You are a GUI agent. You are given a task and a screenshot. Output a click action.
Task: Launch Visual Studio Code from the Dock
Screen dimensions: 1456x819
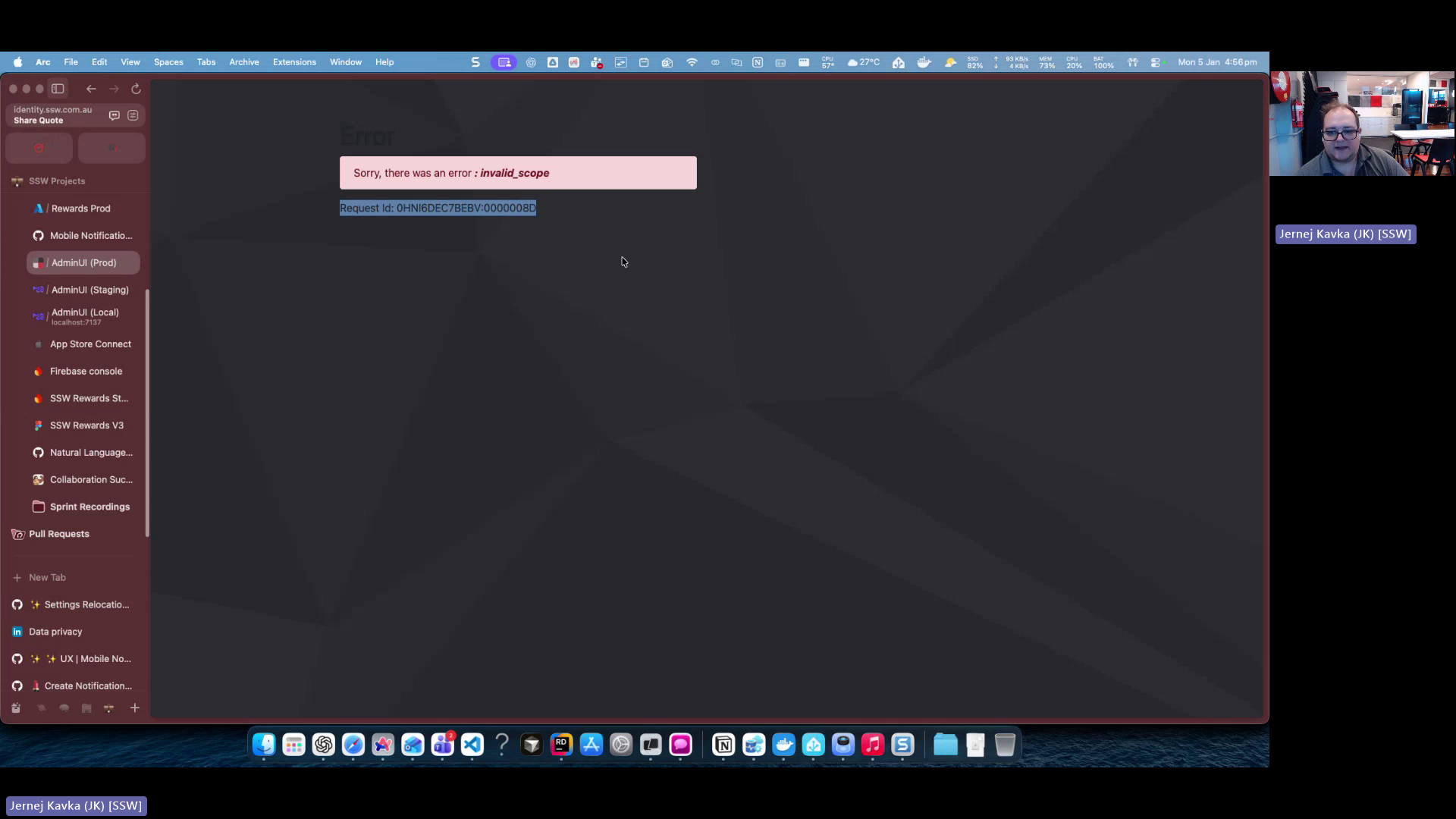coord(472,745)
